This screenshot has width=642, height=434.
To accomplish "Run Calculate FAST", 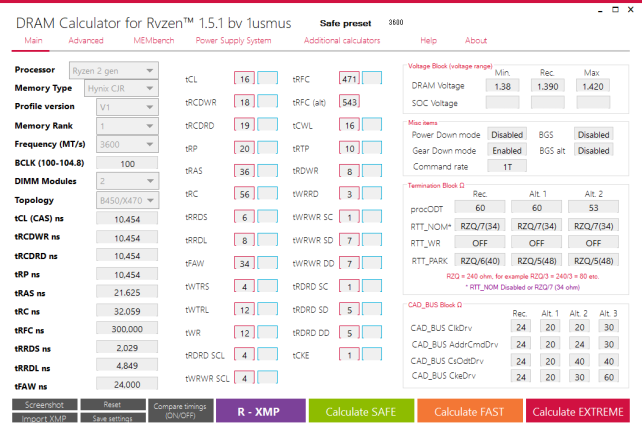I will (x=468, y=412).
